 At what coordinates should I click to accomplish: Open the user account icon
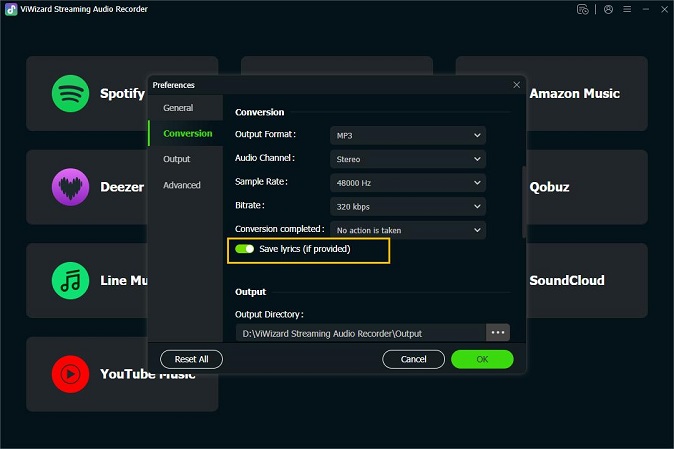pyautogui.click(x=608, y=9)
